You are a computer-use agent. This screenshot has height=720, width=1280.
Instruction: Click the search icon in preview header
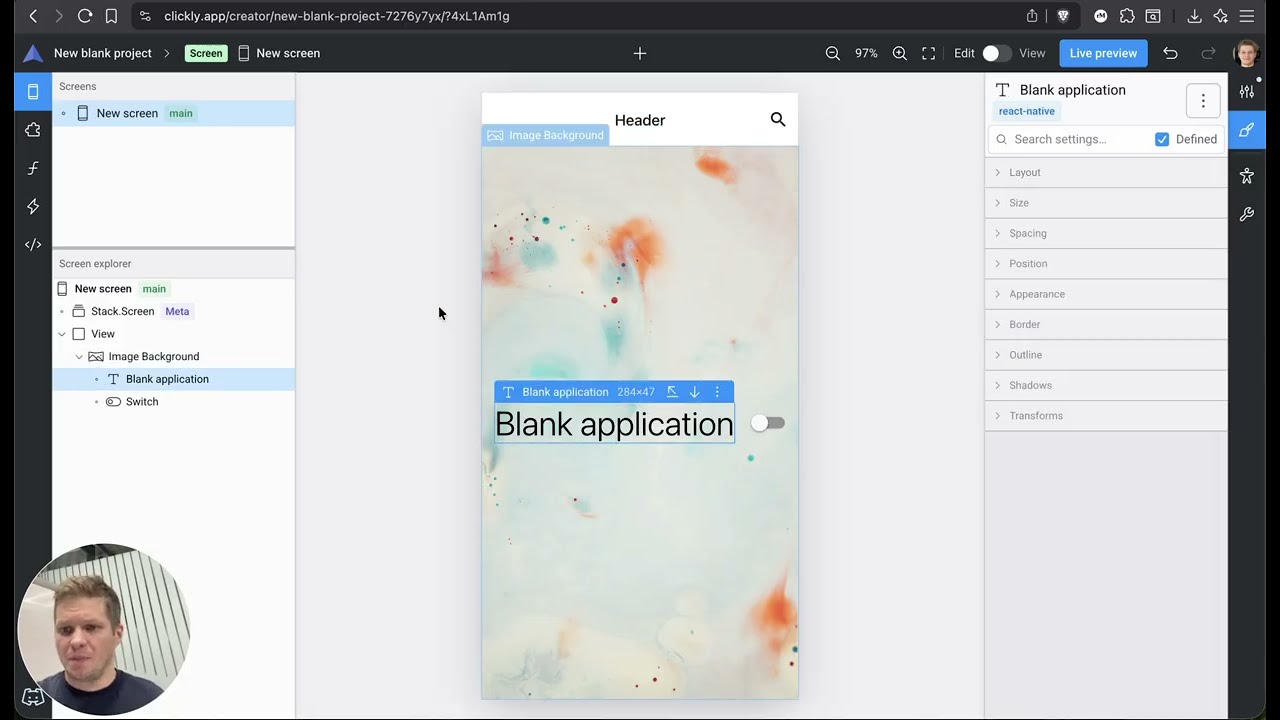click(x=778, y=120)
